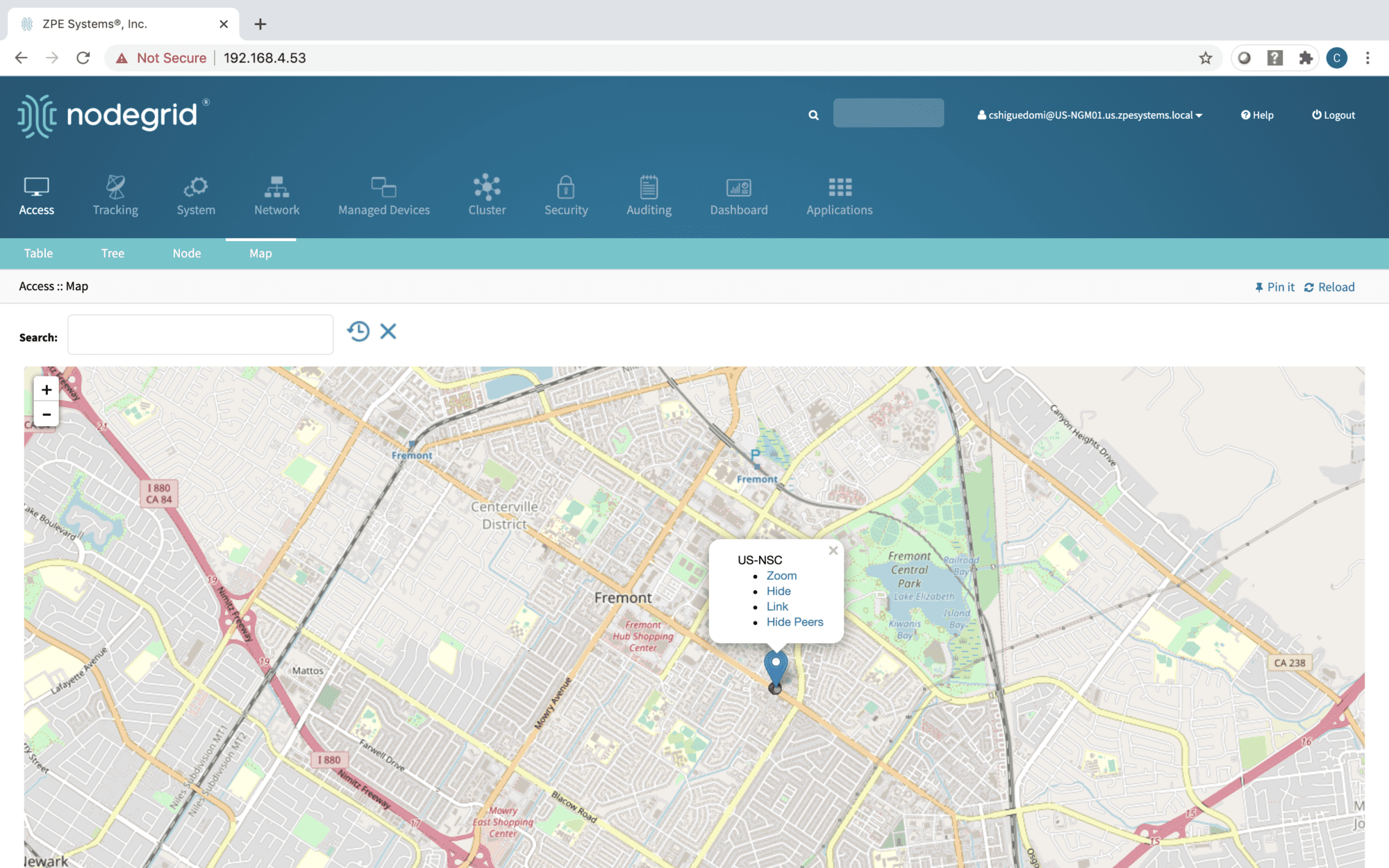
Task: Open the Managed Devices icon
Action: [x=383, y=187]
